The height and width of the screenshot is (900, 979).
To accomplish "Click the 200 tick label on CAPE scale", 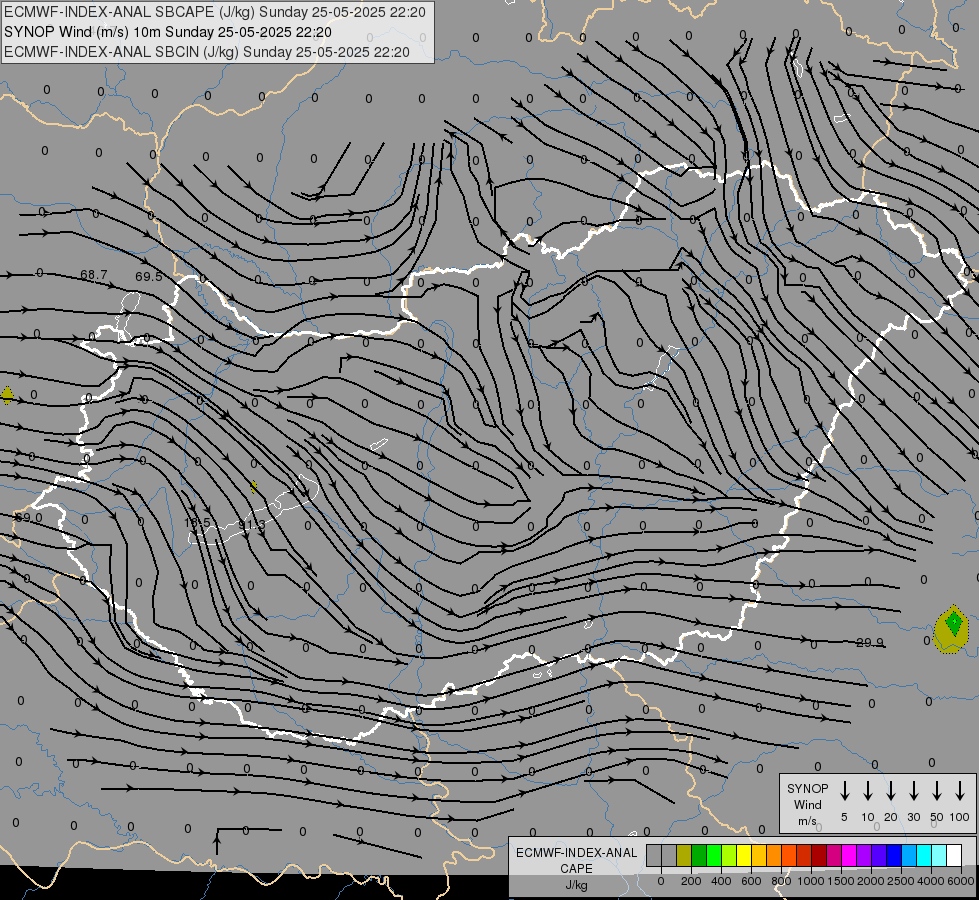I will coord(691,881).
